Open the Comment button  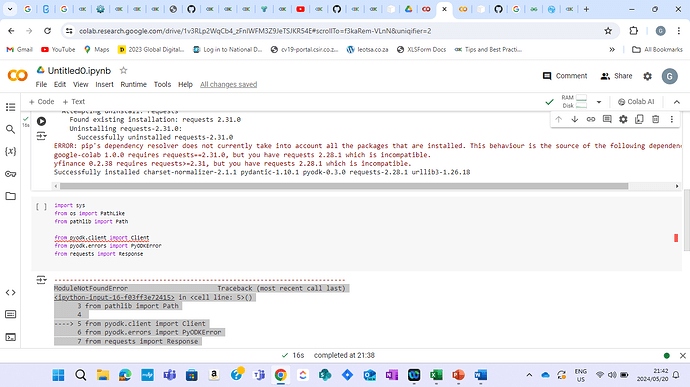(x=565, y=76)
